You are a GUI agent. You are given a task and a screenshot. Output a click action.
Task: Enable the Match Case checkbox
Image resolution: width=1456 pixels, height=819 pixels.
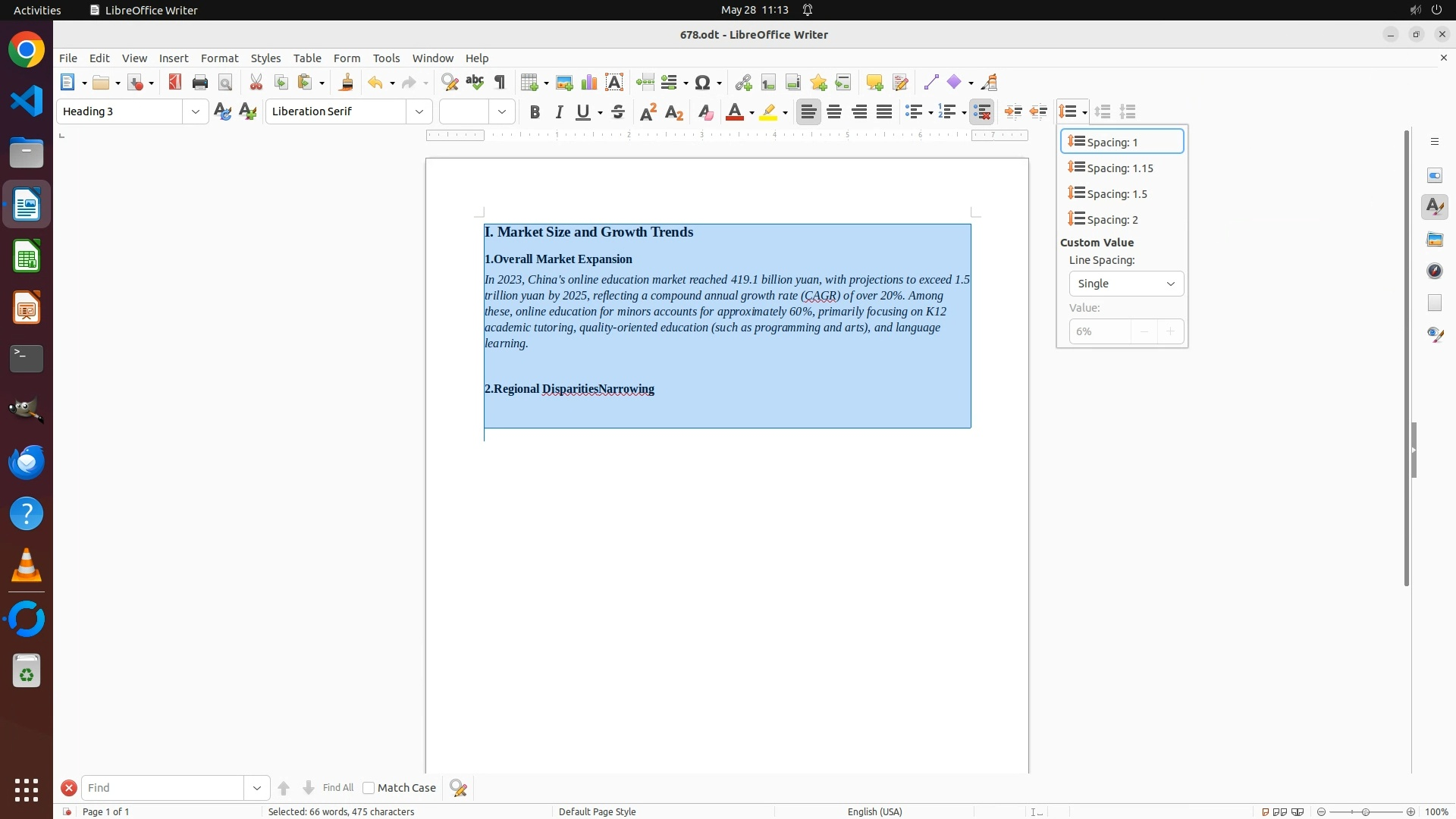(369, 788)
